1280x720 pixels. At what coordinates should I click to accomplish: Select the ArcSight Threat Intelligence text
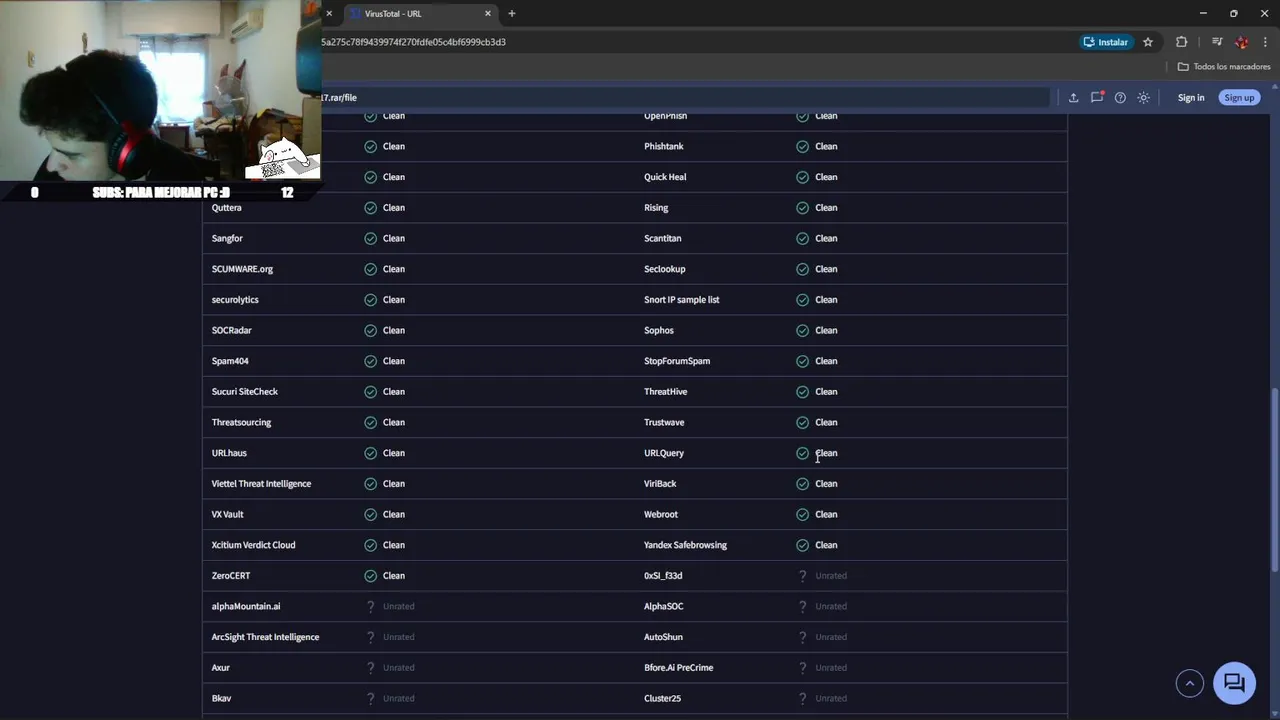[265, 637]
